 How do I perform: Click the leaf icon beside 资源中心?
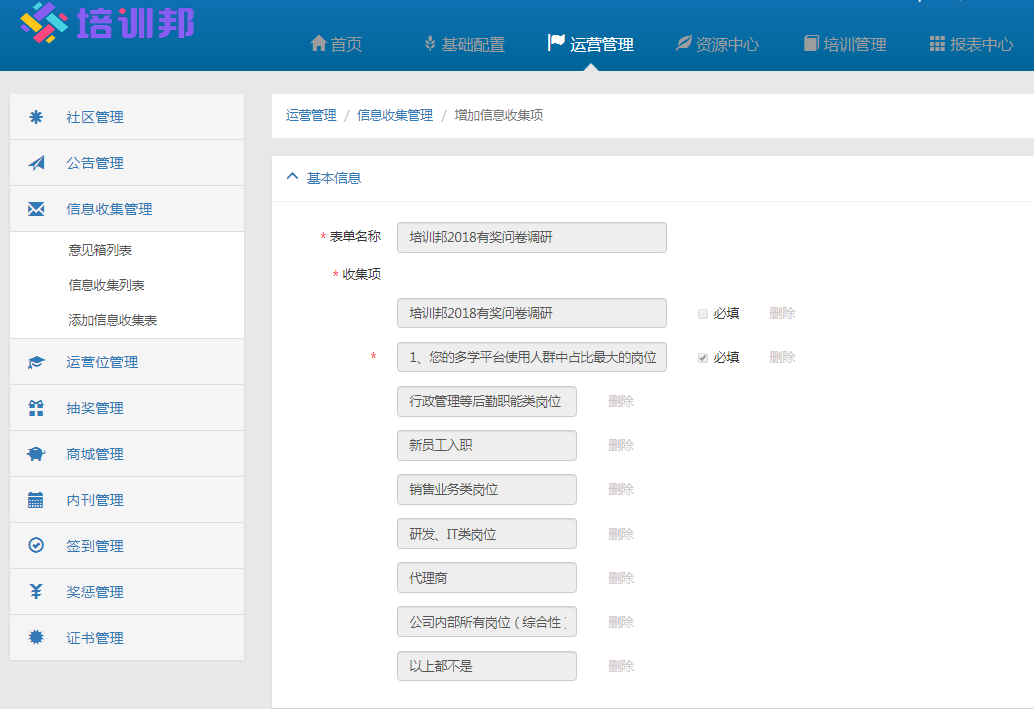pyautogui.click(x=684, y=44)
